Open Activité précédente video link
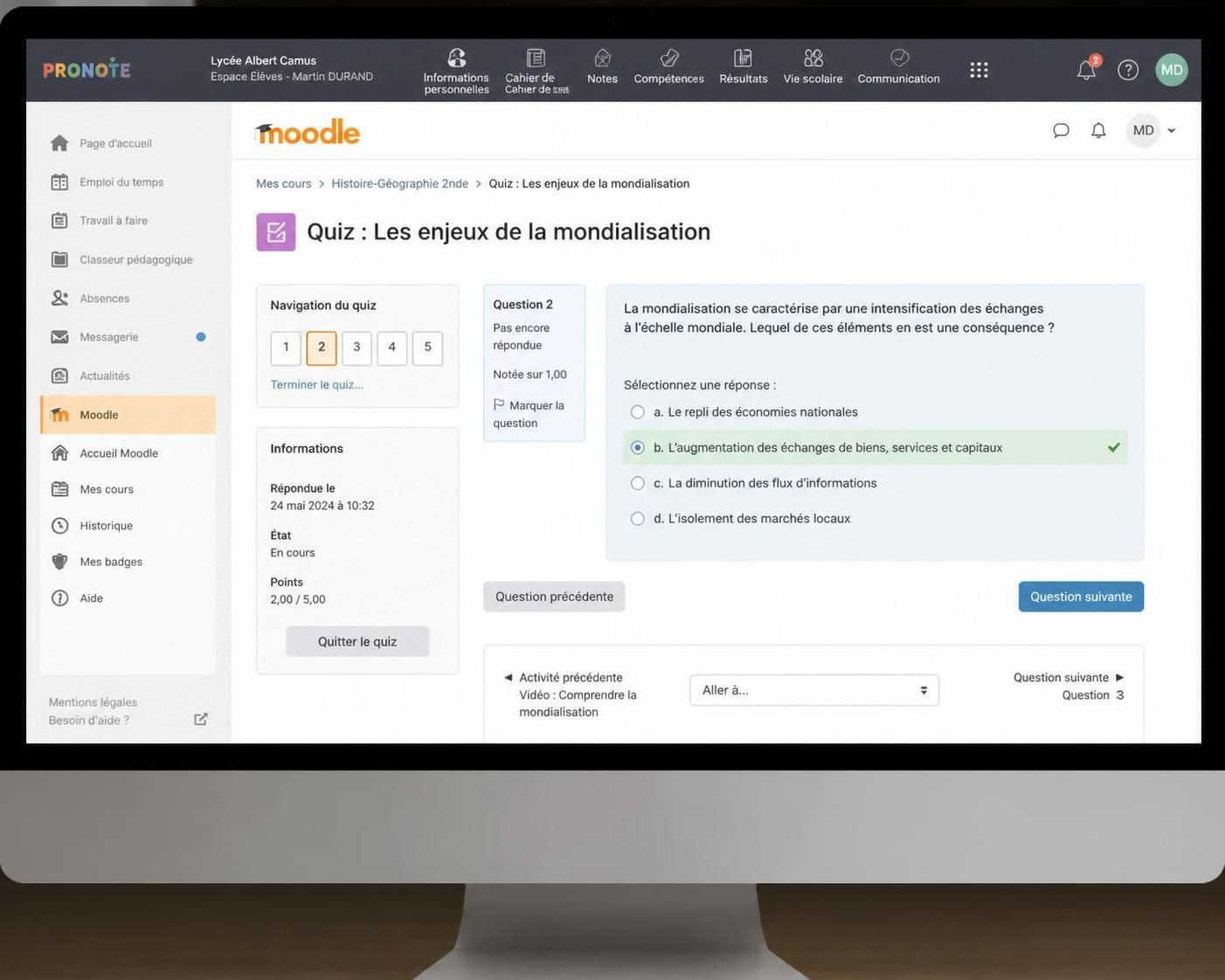1225x980 pixels. pos(570,694)
